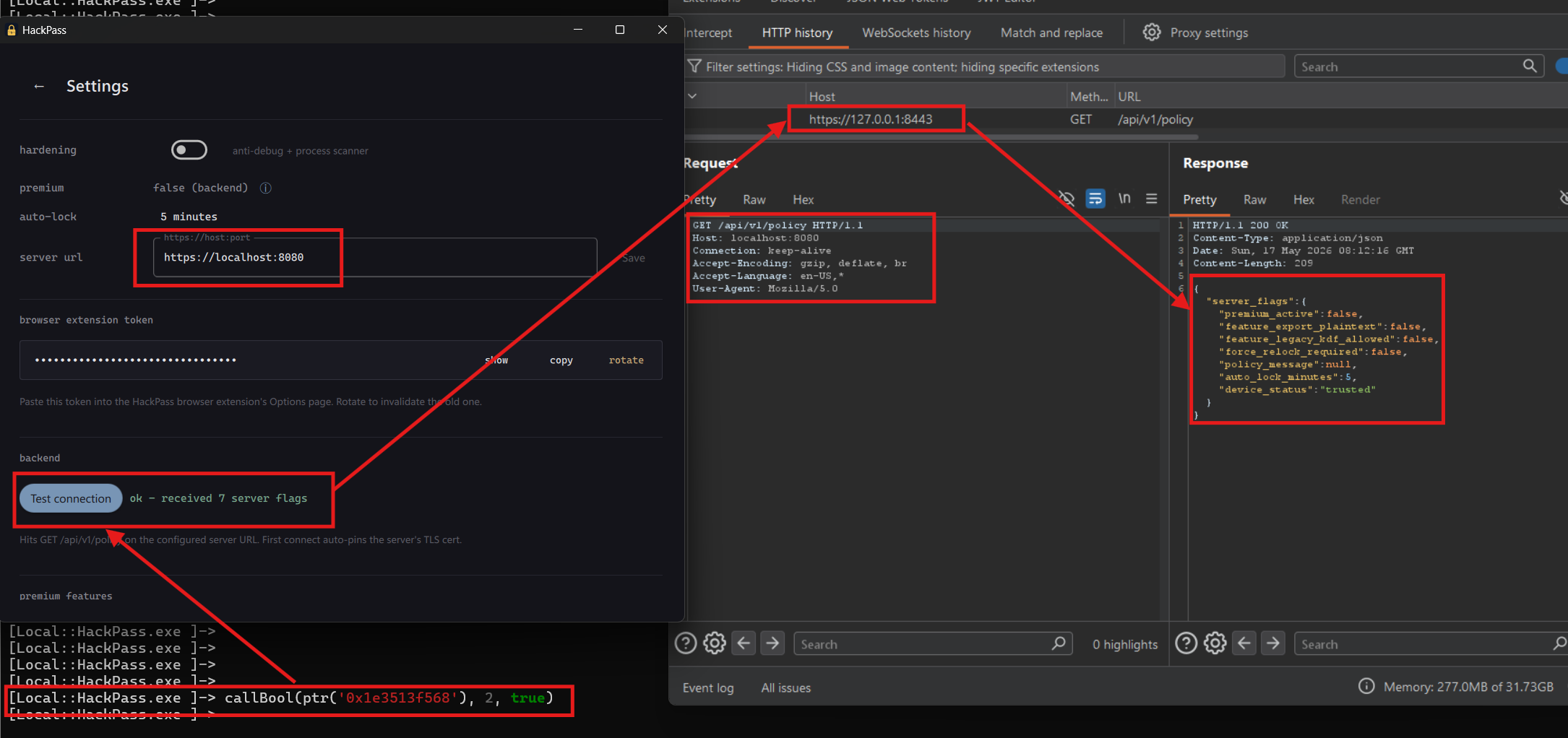Save the server url setting

point(634,258)
